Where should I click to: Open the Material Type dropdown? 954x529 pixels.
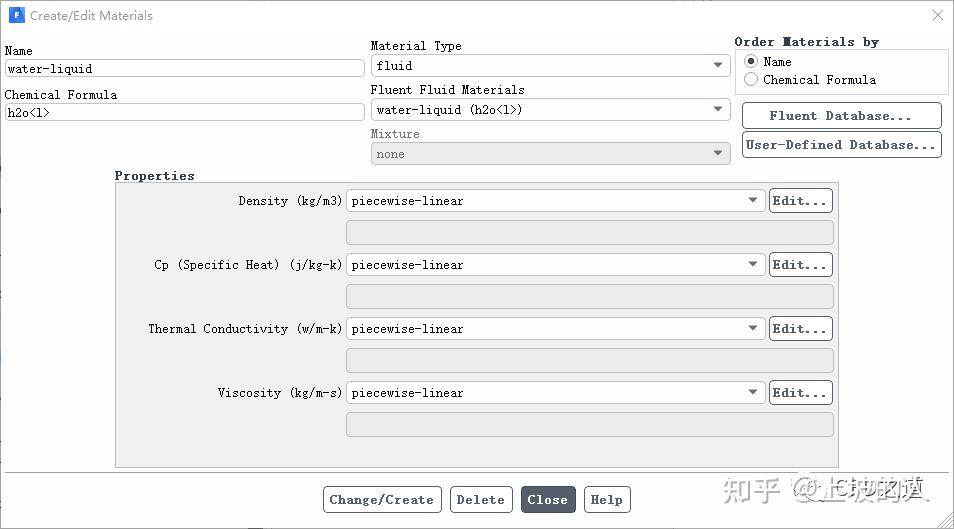pos(551,66)
